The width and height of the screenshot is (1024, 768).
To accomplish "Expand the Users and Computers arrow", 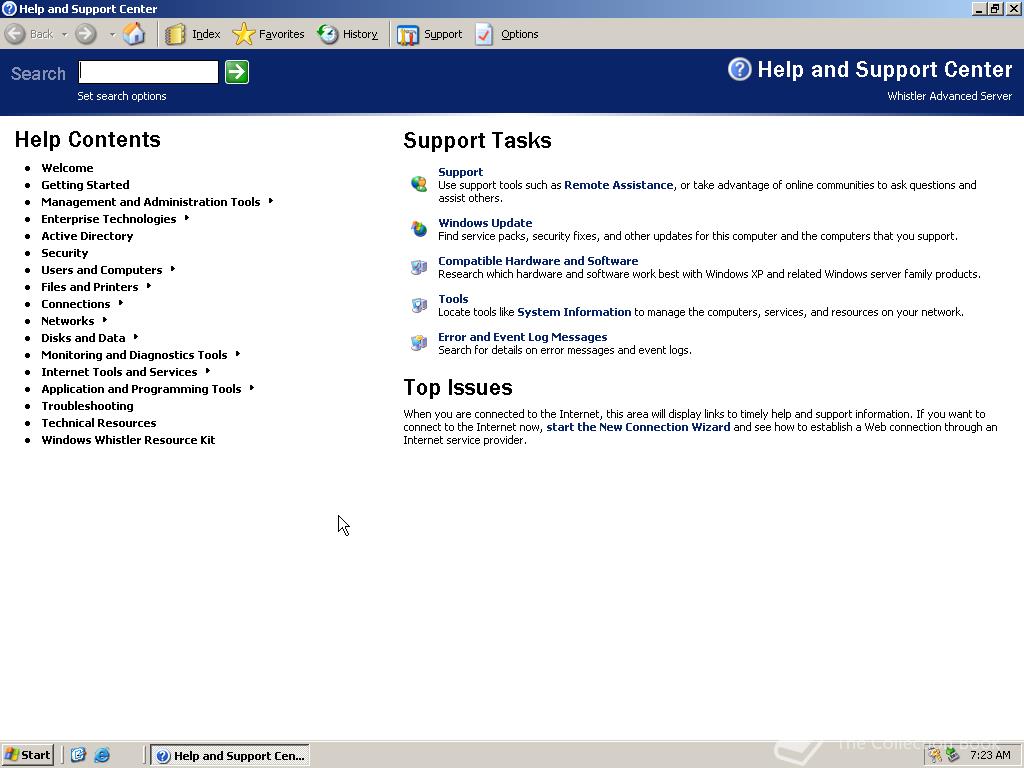I will pos(172,269).
